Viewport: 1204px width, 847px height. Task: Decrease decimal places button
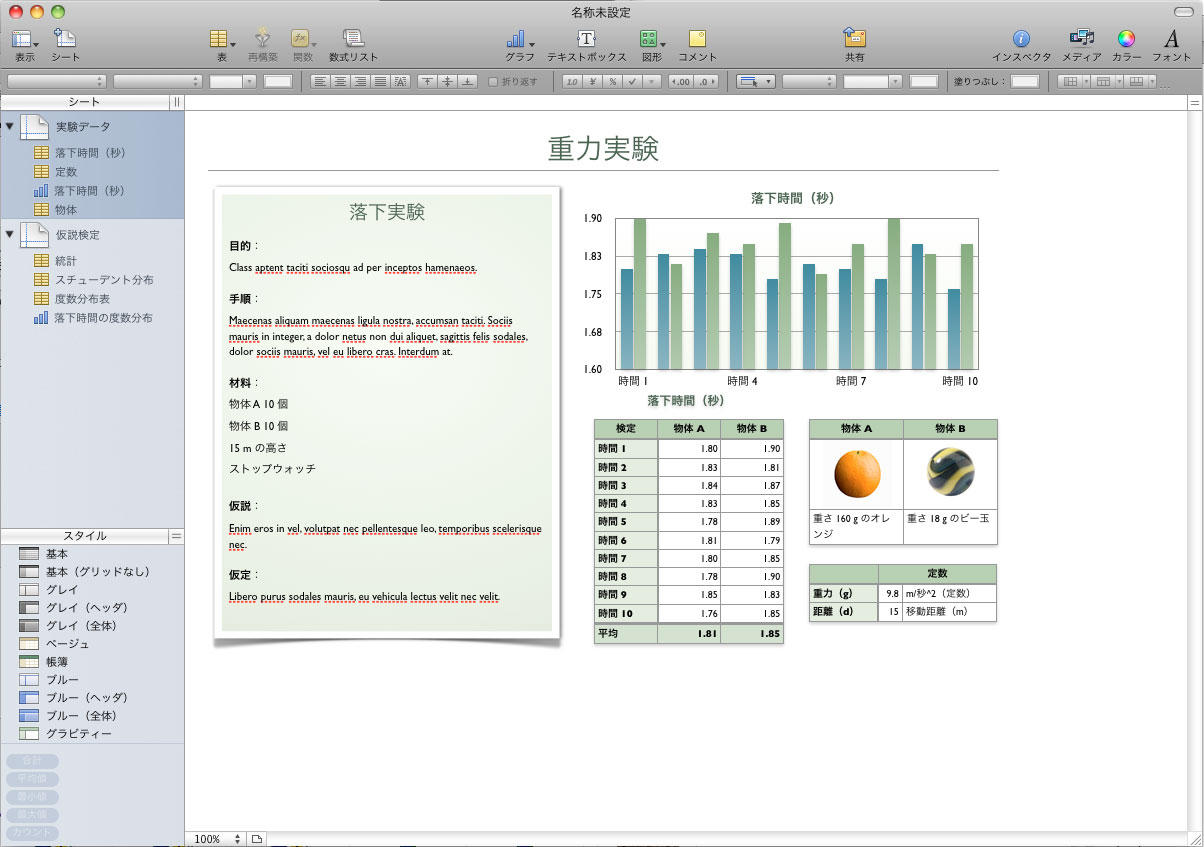[706, 81]
